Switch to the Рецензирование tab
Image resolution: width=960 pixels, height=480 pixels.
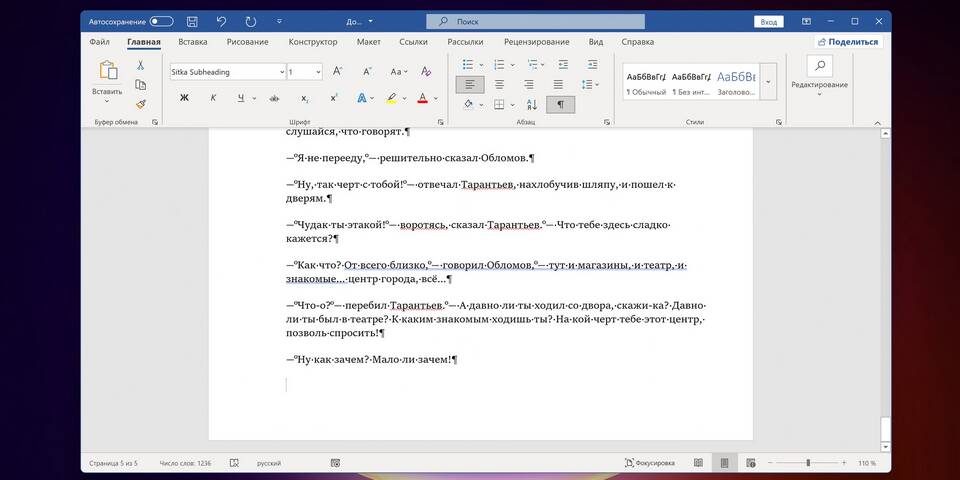(537, 42)
